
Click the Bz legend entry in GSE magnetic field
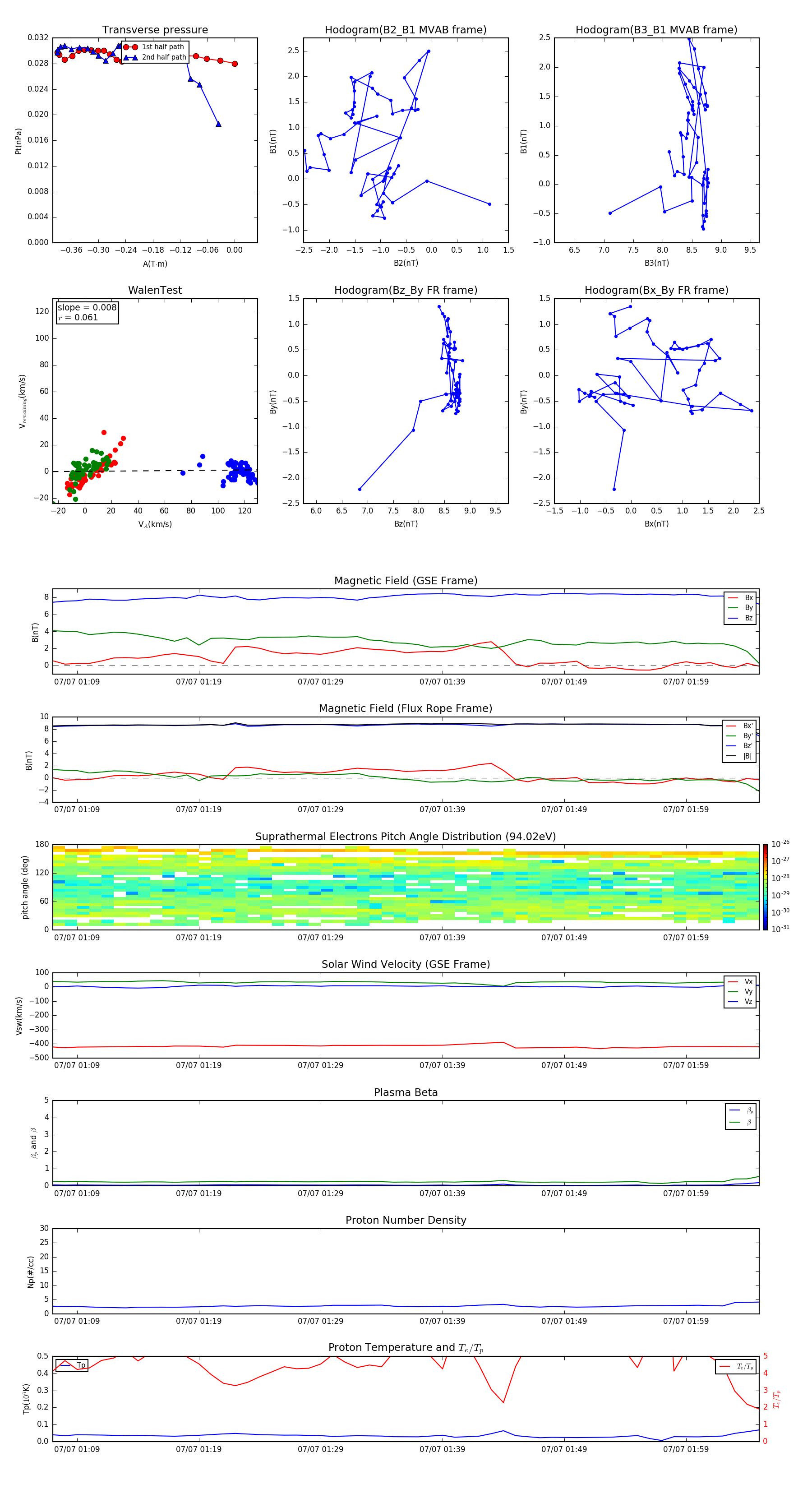741,619
